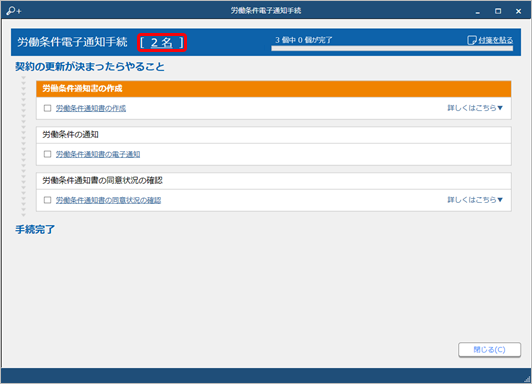Click the 3個中0個が完了 progress bar
The height and width of the screenshot is (384, 532).
[392, 49]
